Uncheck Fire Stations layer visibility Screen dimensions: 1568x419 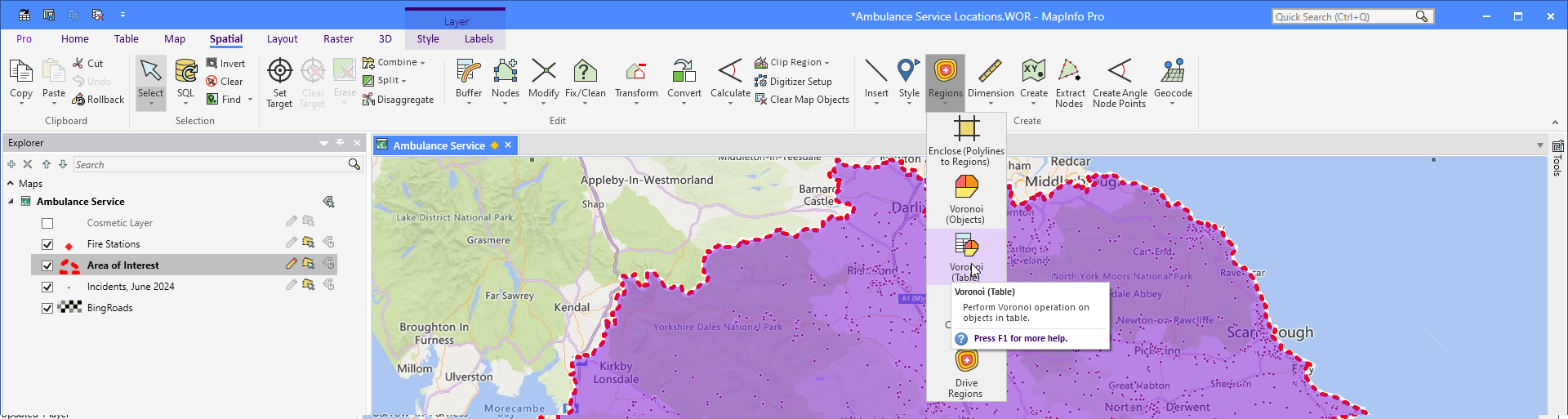[47, 244]
